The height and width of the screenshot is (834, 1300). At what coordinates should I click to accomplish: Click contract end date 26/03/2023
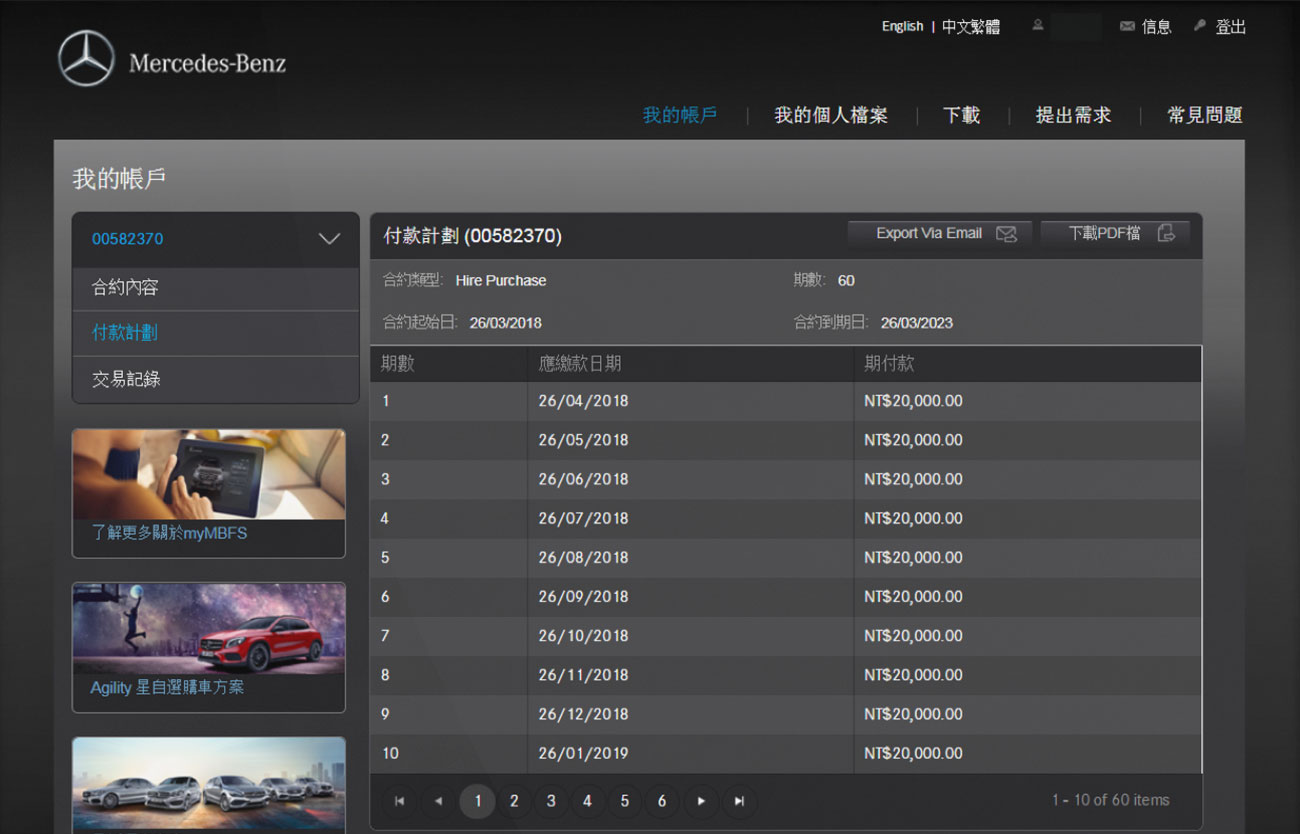[917, 323]
